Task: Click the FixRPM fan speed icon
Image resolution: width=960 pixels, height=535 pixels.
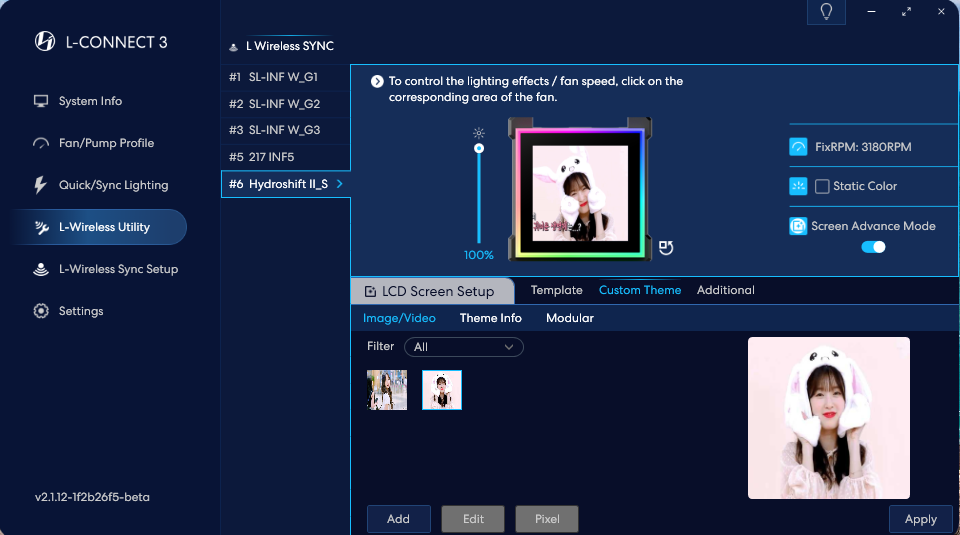Action: [798, 147]
